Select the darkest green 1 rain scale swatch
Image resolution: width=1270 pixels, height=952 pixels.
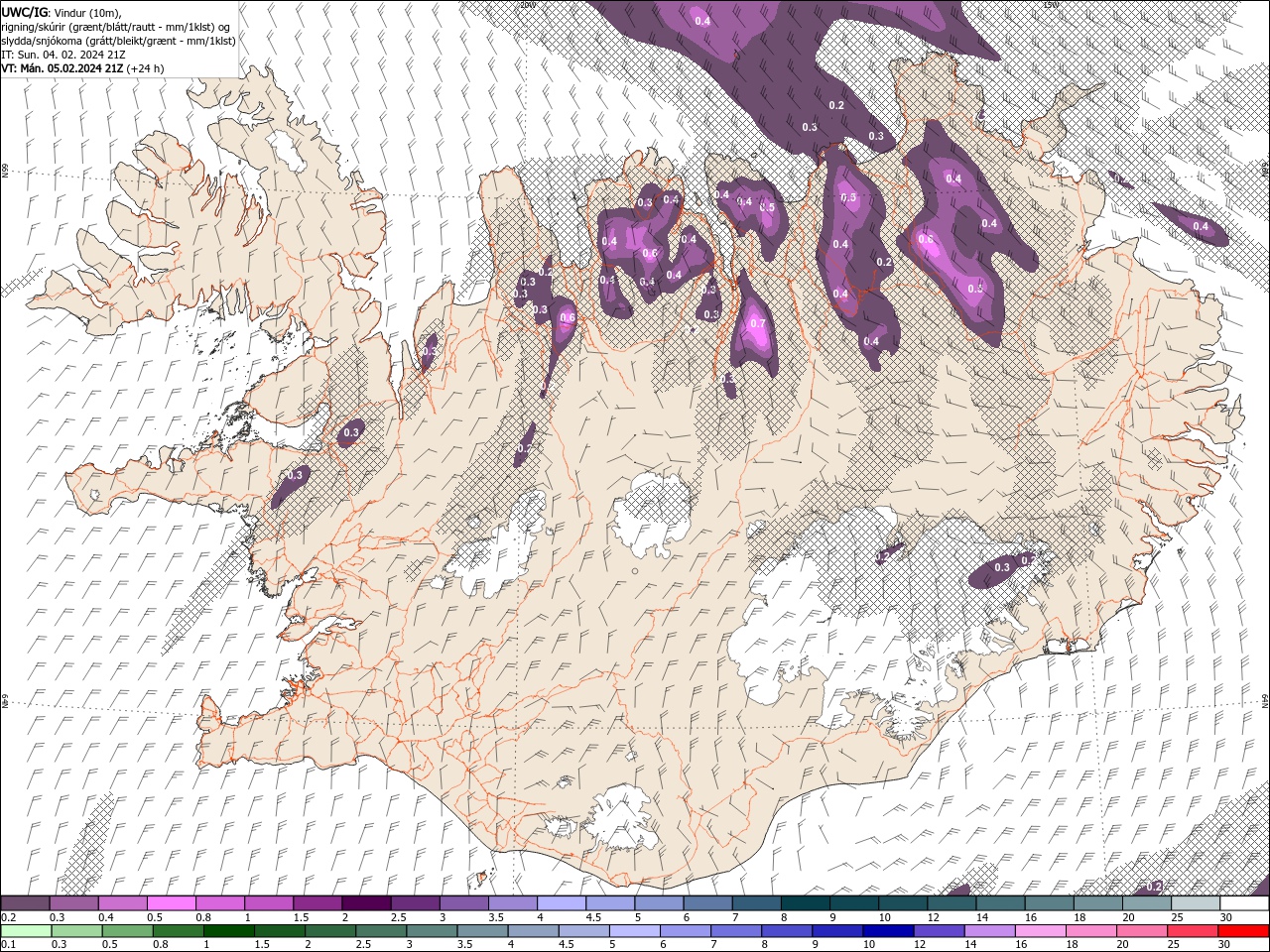[x=229, y=931]
